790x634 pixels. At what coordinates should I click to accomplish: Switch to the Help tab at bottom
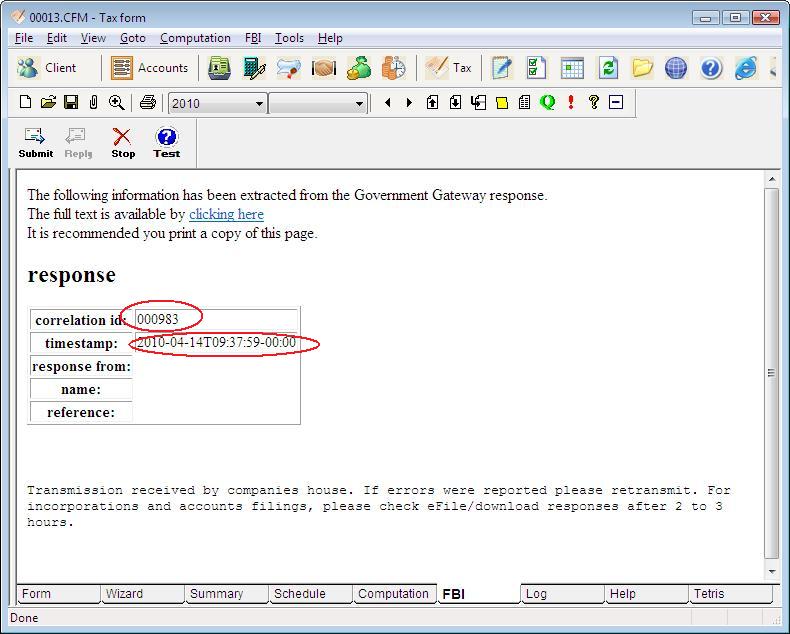tap(646, 594)
